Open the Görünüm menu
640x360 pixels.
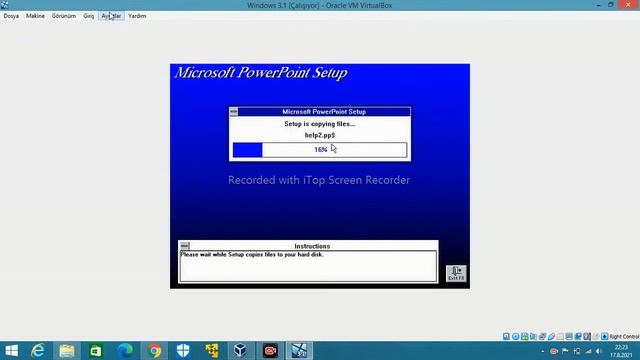(x=64, y=16)
